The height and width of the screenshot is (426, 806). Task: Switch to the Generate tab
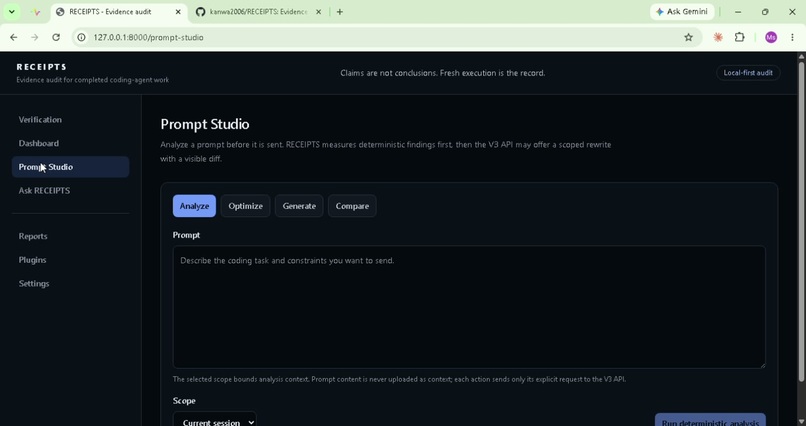[299, 206]
